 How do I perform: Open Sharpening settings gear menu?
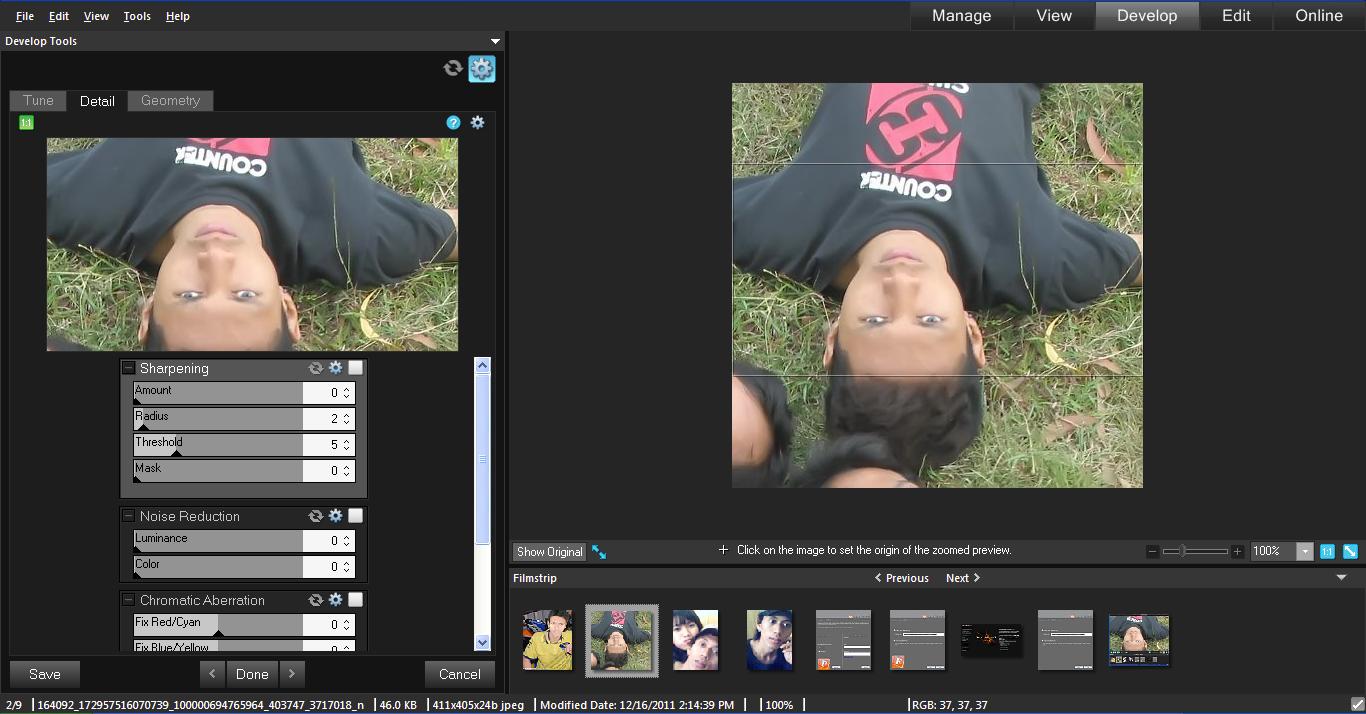pyautogui.click(x=335, y=368)
